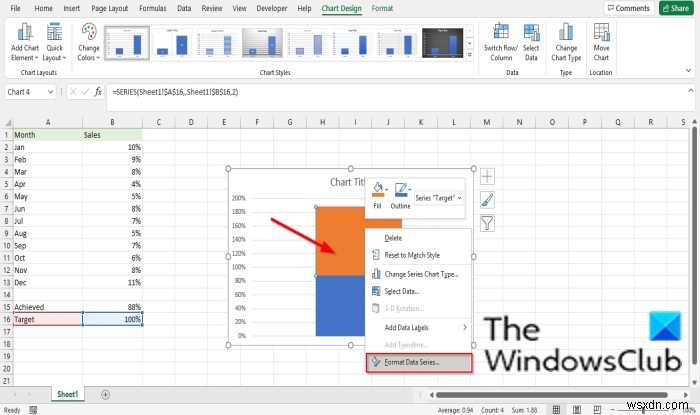Add a new sheet
Screen dimensions: 700x415
[x=105, y=394]
